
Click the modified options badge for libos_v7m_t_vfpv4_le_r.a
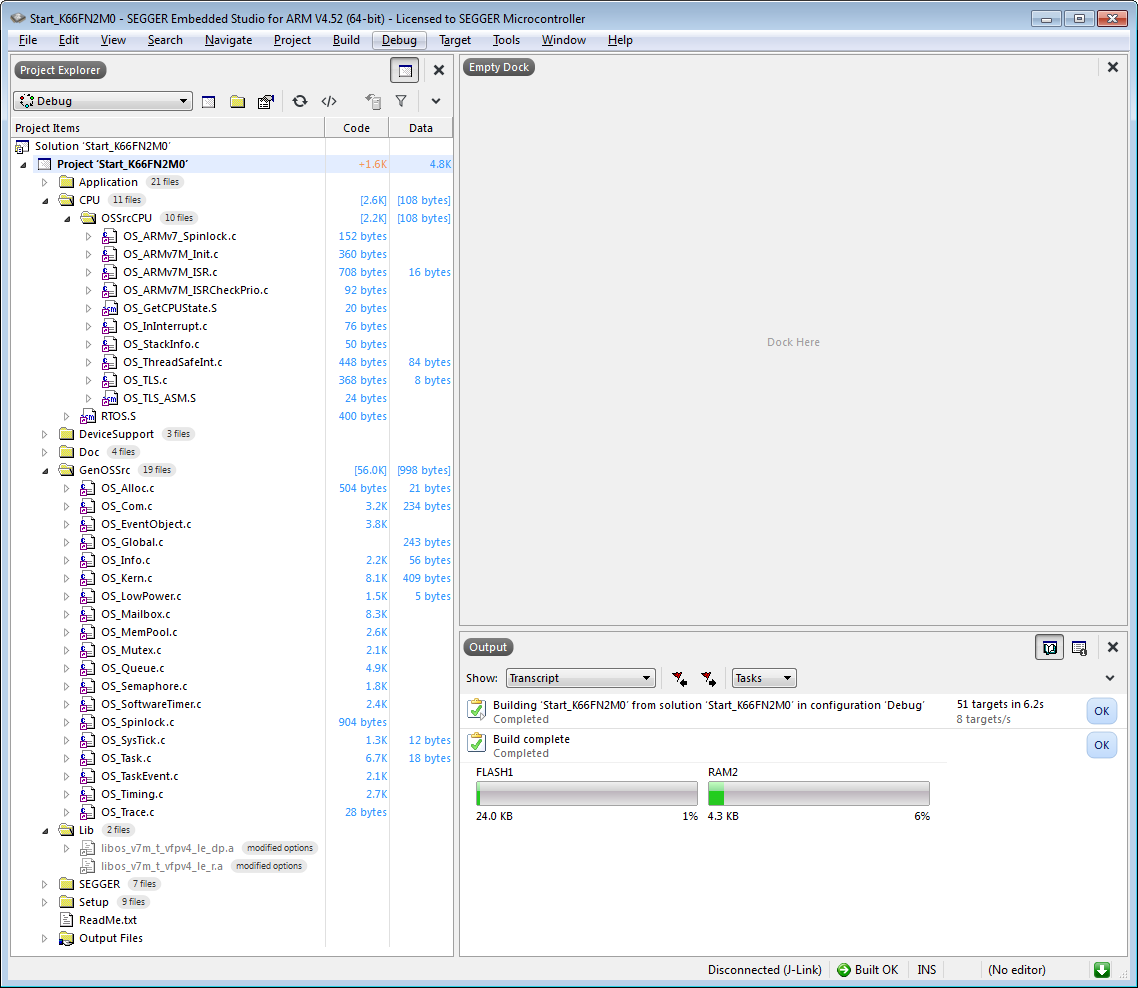269,866
